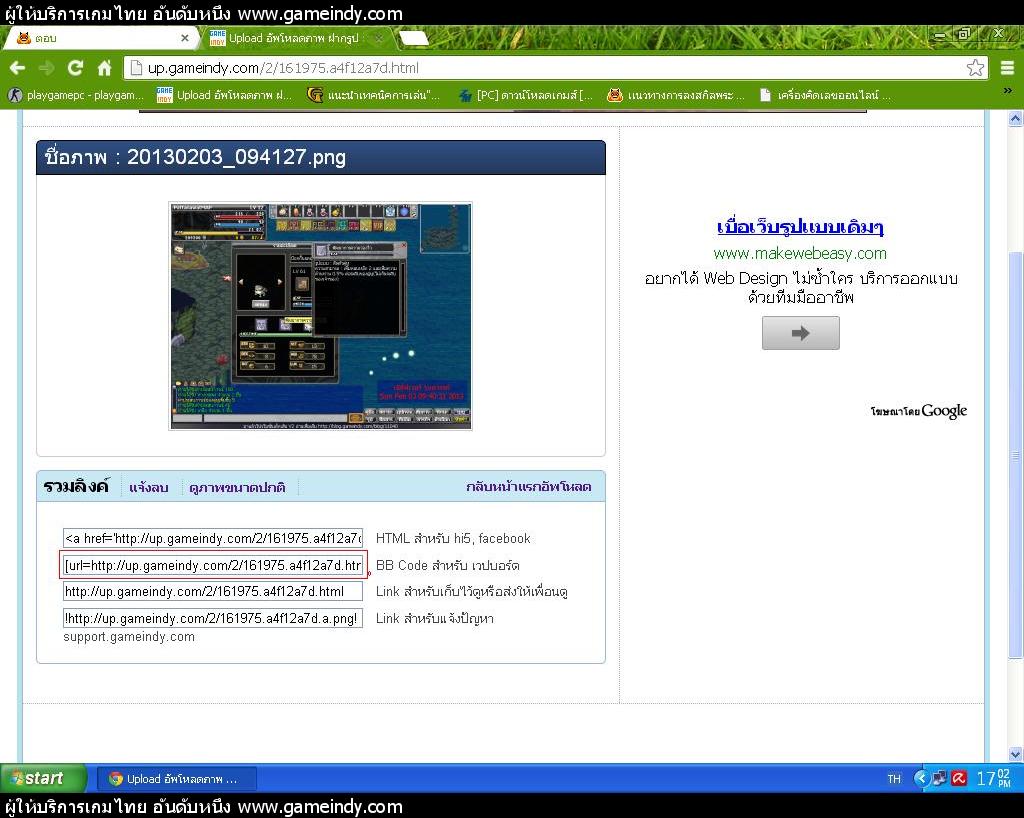The image size is (1024, 818).
Task: Open the Windows start menu
Action: click(x=43, y=778)
